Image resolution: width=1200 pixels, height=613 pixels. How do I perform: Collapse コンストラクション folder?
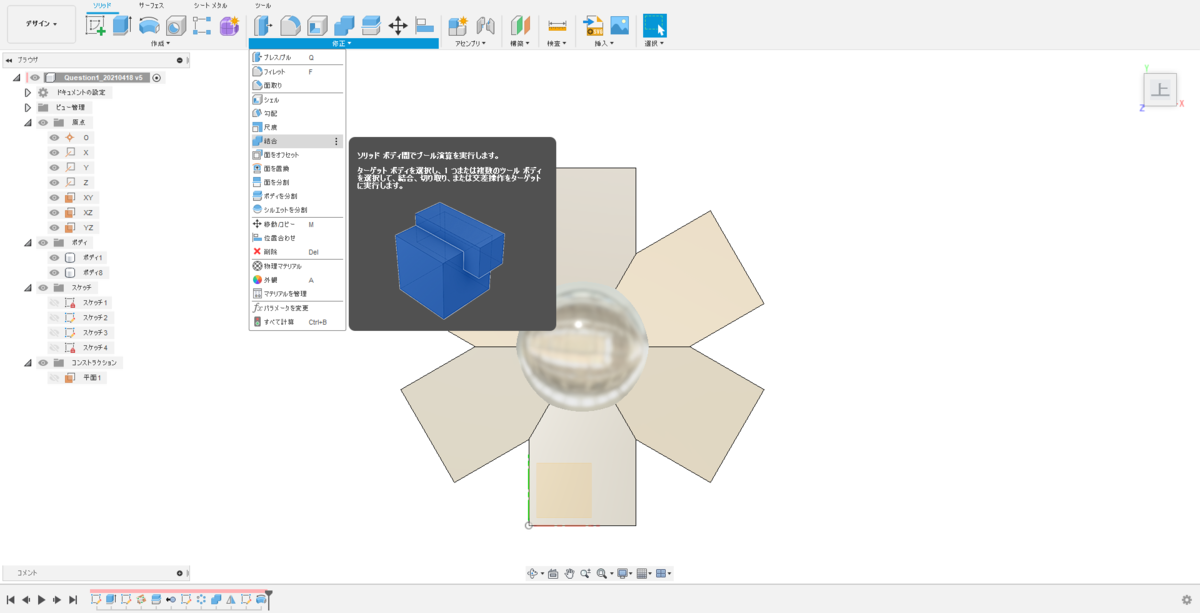pos(28,362)
